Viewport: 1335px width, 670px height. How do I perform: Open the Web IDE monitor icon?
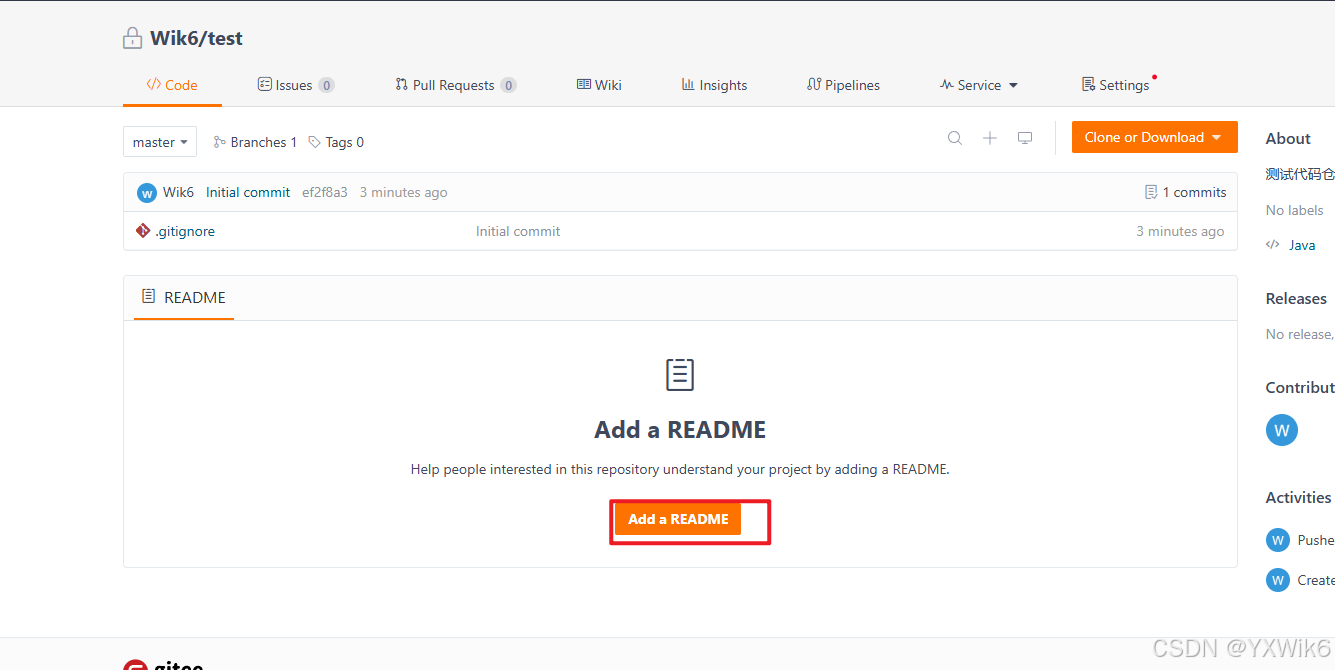(1025, 138)
